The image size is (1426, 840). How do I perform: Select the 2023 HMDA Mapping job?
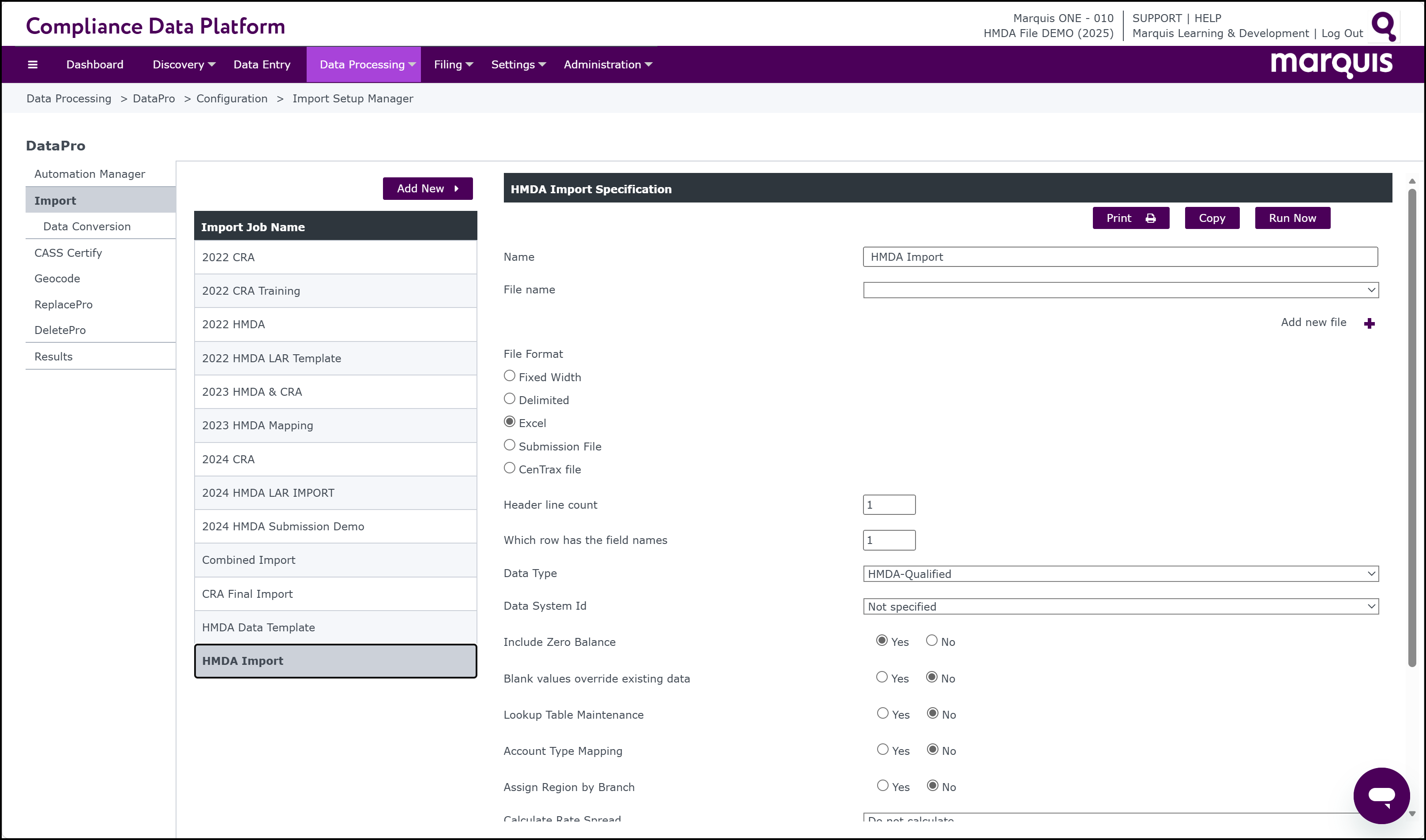point(335,425)
